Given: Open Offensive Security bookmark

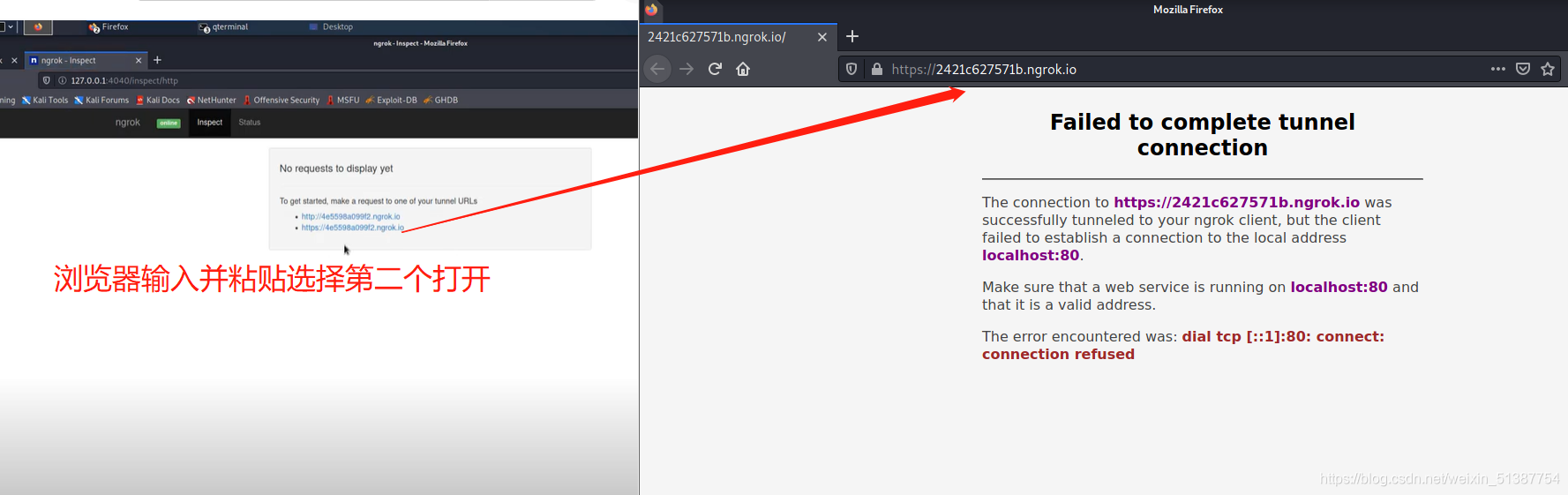Looking at the screenshot, I should tap(281, 101).
